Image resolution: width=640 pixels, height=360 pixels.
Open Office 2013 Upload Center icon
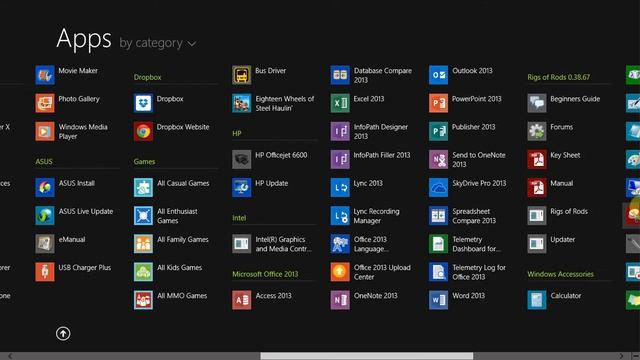tap(340, 272)
